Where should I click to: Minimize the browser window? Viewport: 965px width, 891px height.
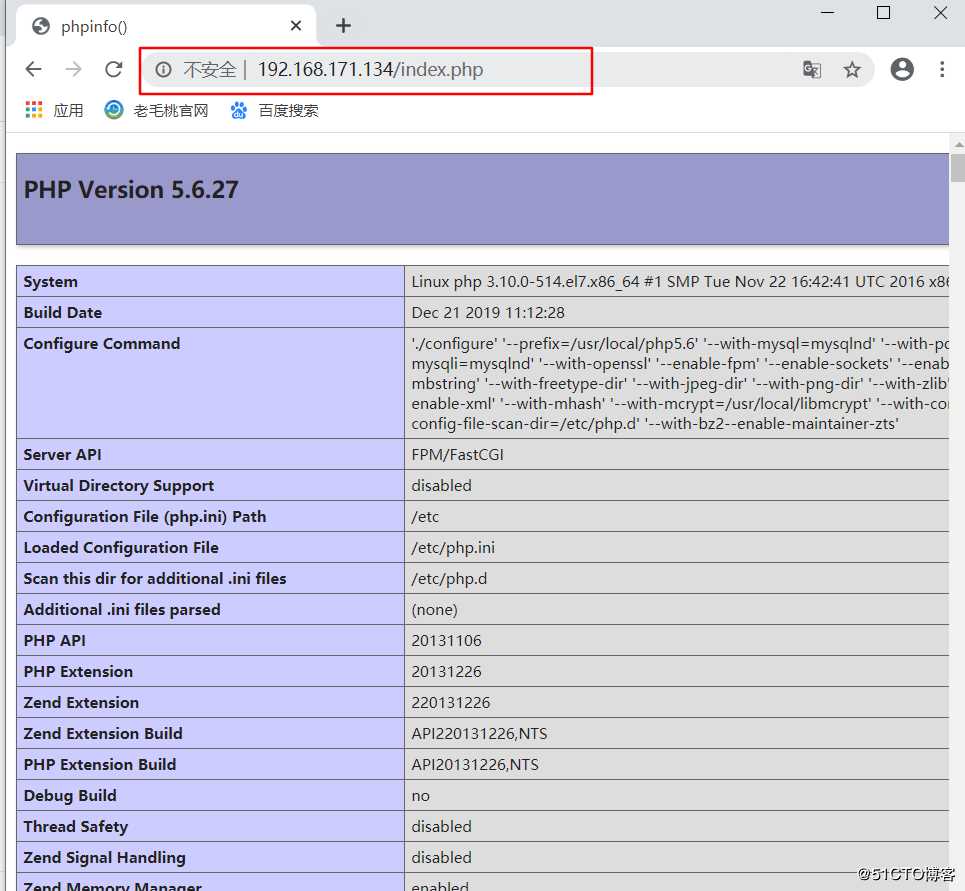pyautogui.click(x=828, y=12)
